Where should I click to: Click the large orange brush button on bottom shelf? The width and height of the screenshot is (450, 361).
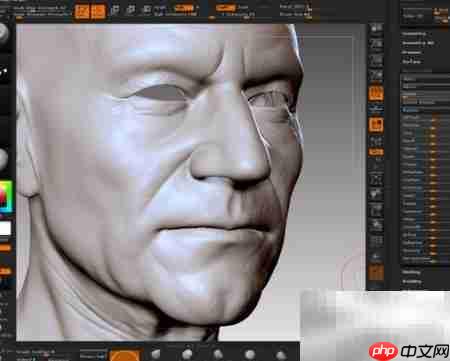point(125,355)
